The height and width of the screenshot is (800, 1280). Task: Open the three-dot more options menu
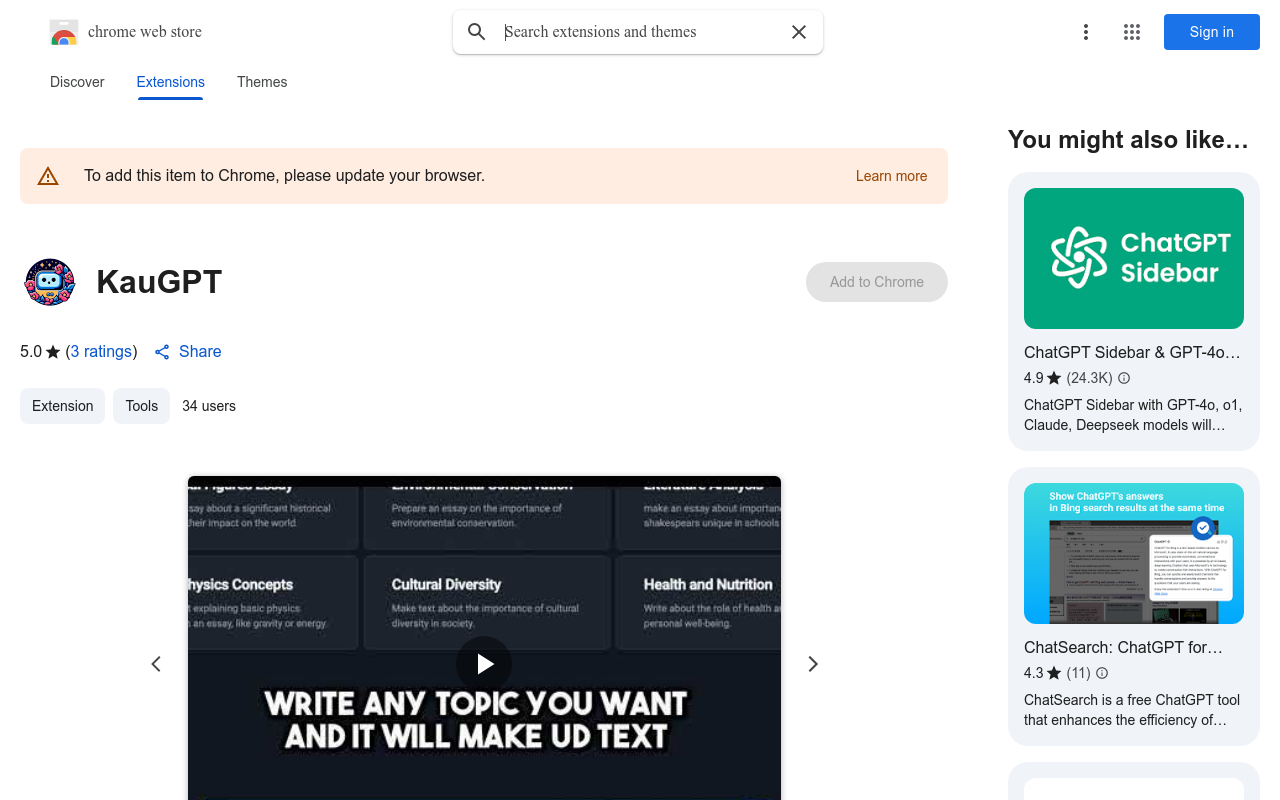click(1085, 32)
